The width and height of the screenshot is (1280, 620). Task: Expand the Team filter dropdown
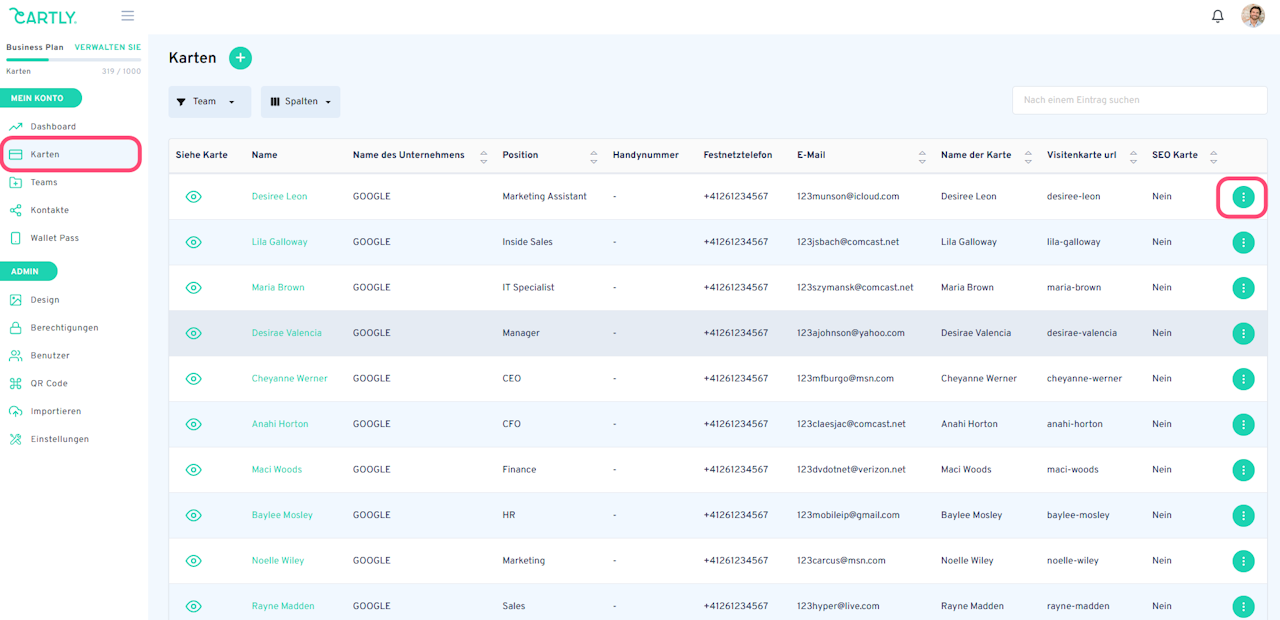pos(210,102)
